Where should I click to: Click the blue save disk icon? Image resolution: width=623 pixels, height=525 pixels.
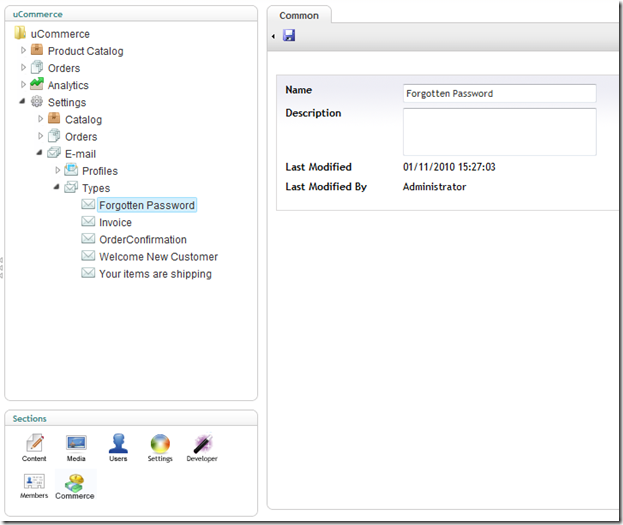tap(289, 35)
